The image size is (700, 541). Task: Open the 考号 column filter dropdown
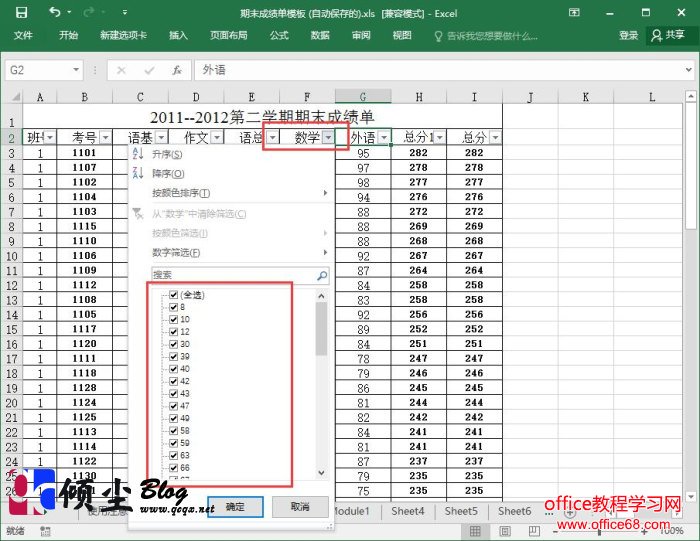click(105, 137)
